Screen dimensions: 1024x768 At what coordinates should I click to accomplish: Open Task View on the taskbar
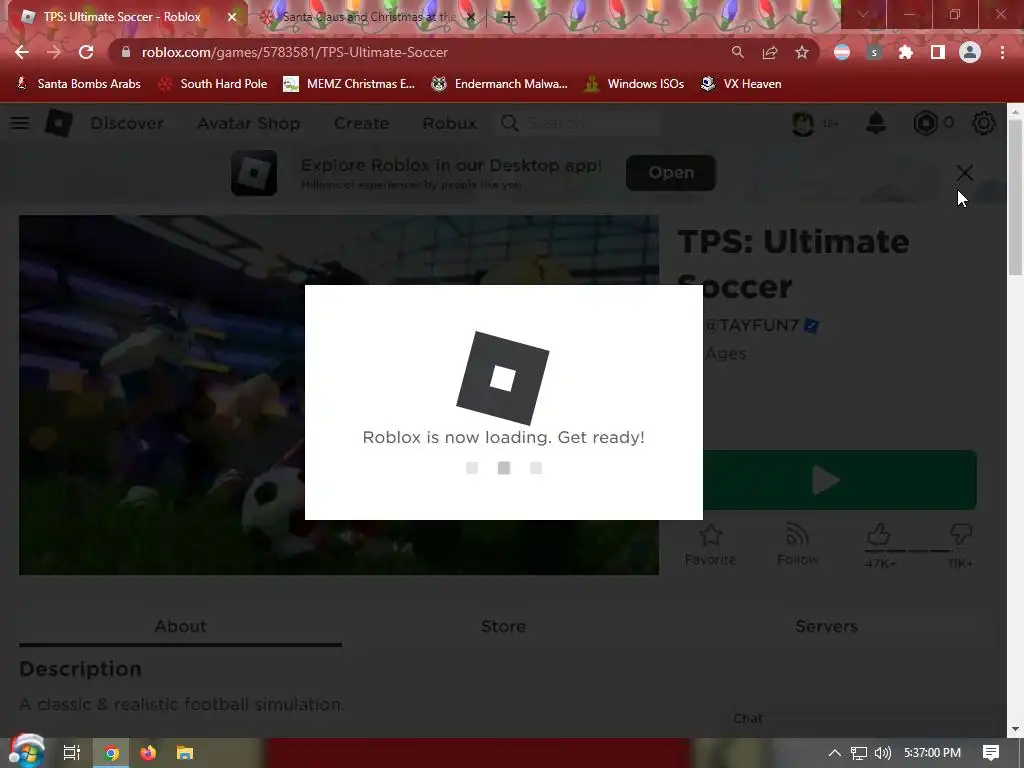click(x=72, y=753)
